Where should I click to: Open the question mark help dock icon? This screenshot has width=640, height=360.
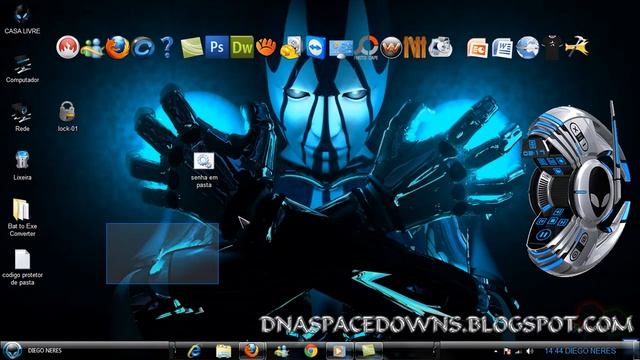(167, 47)
